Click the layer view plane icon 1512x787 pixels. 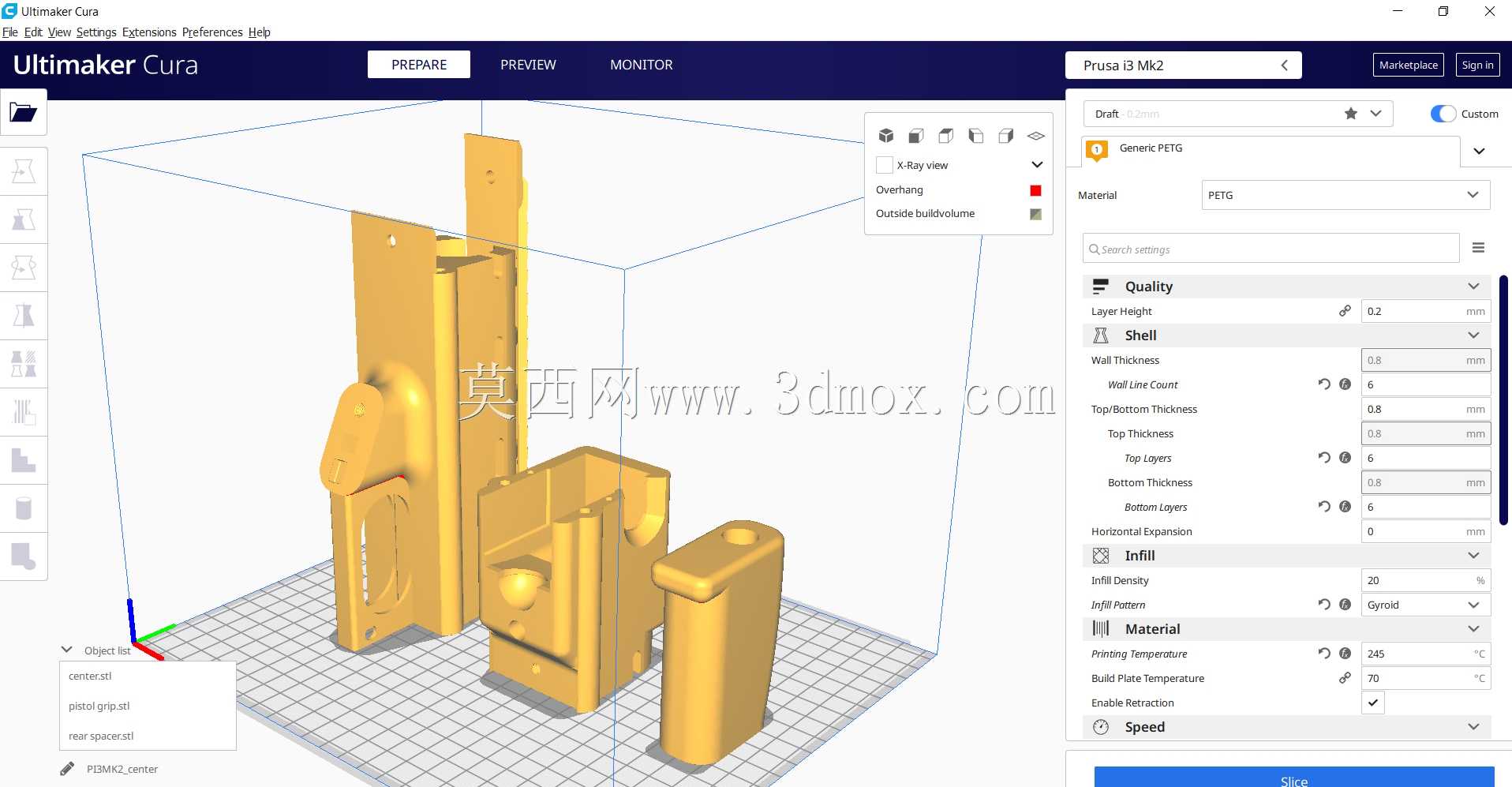(x=1036, y=136)
